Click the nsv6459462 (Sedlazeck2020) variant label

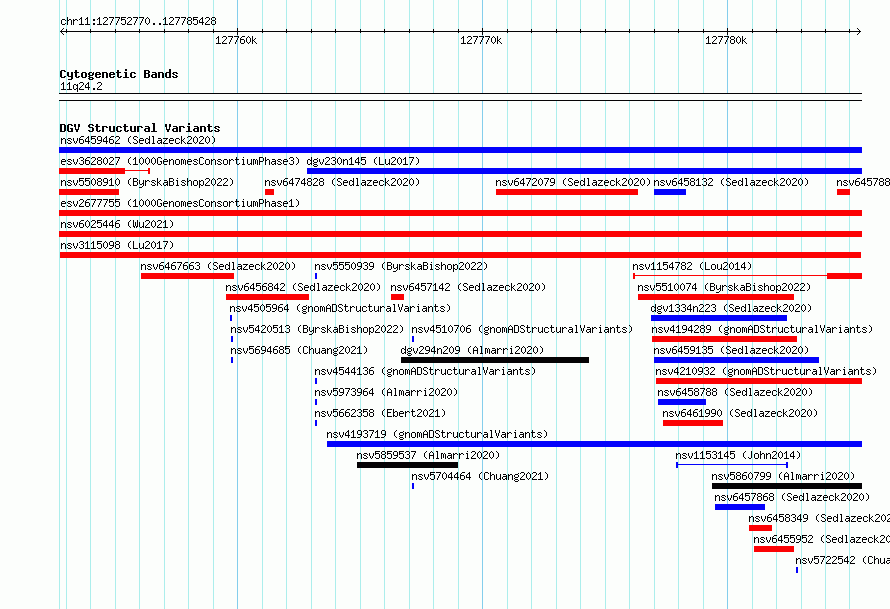(138, 140)
